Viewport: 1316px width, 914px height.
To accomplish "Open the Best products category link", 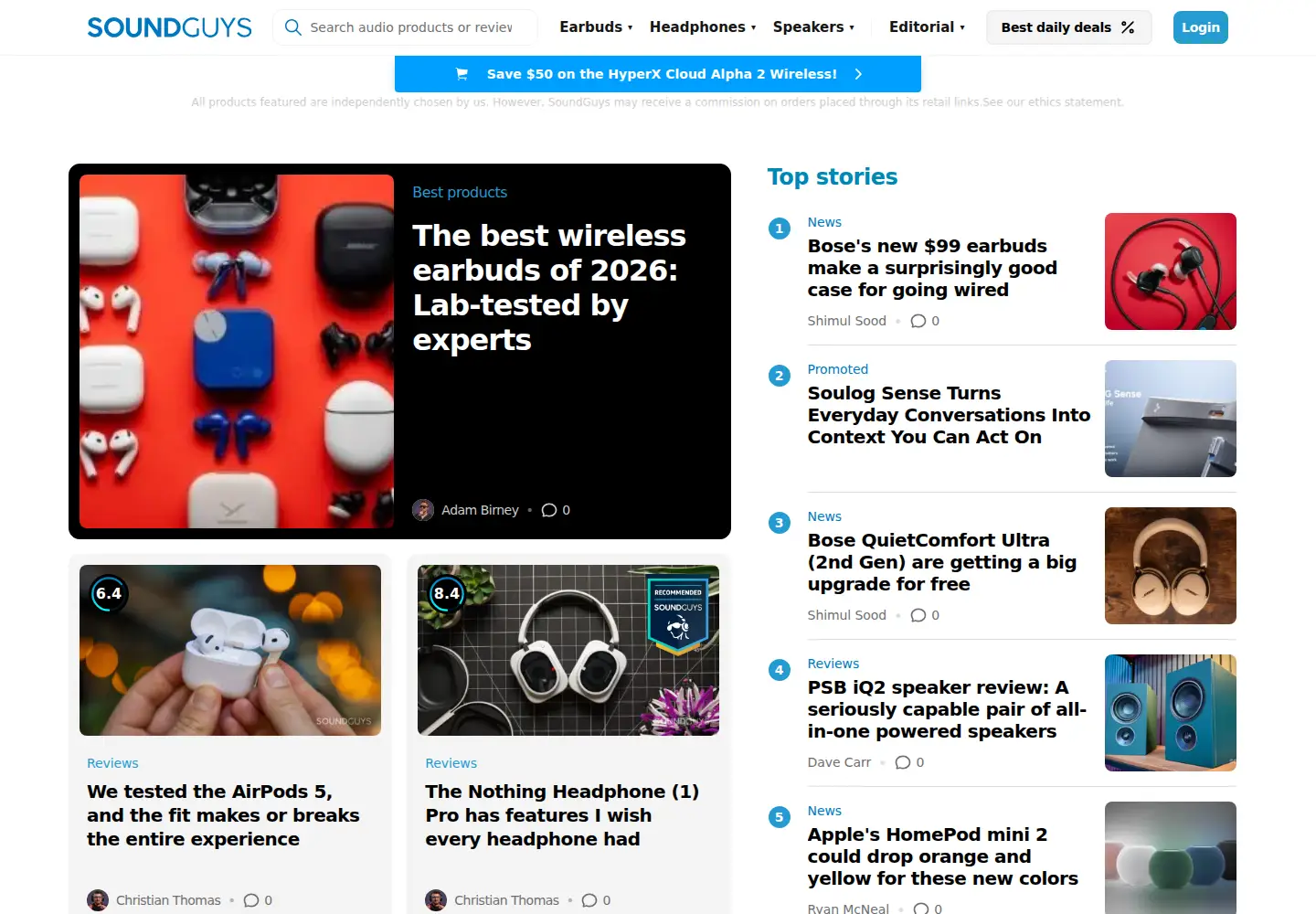I will tap(460, 192).
